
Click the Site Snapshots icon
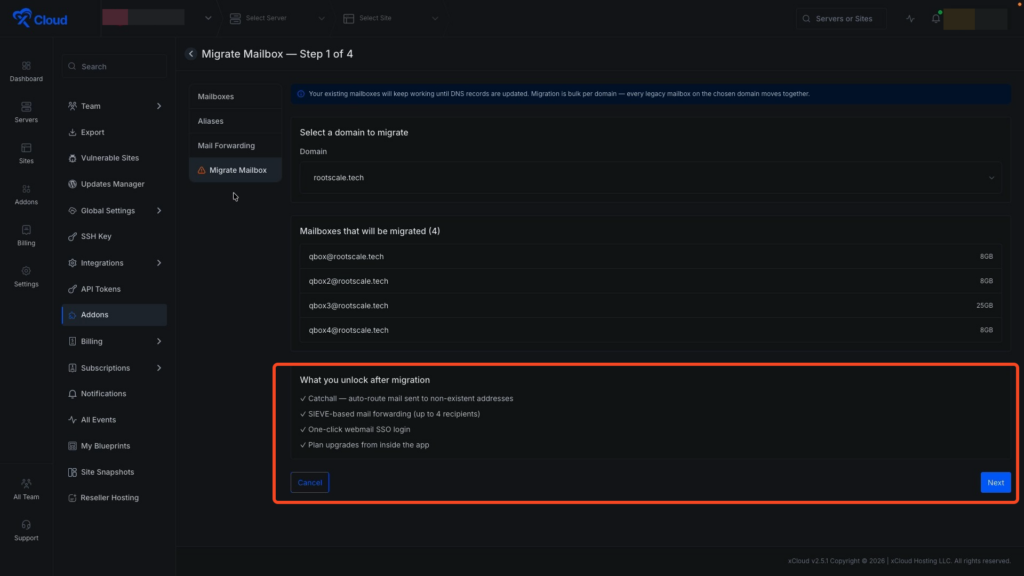tap(72, 472)
